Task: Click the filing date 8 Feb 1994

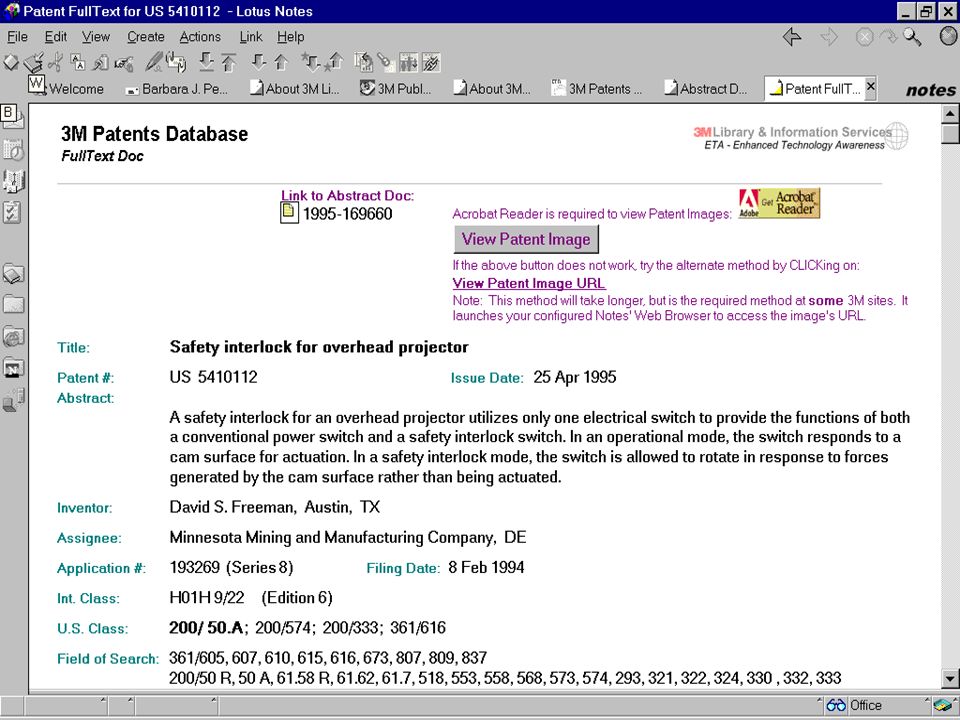Action: point(486,568)
